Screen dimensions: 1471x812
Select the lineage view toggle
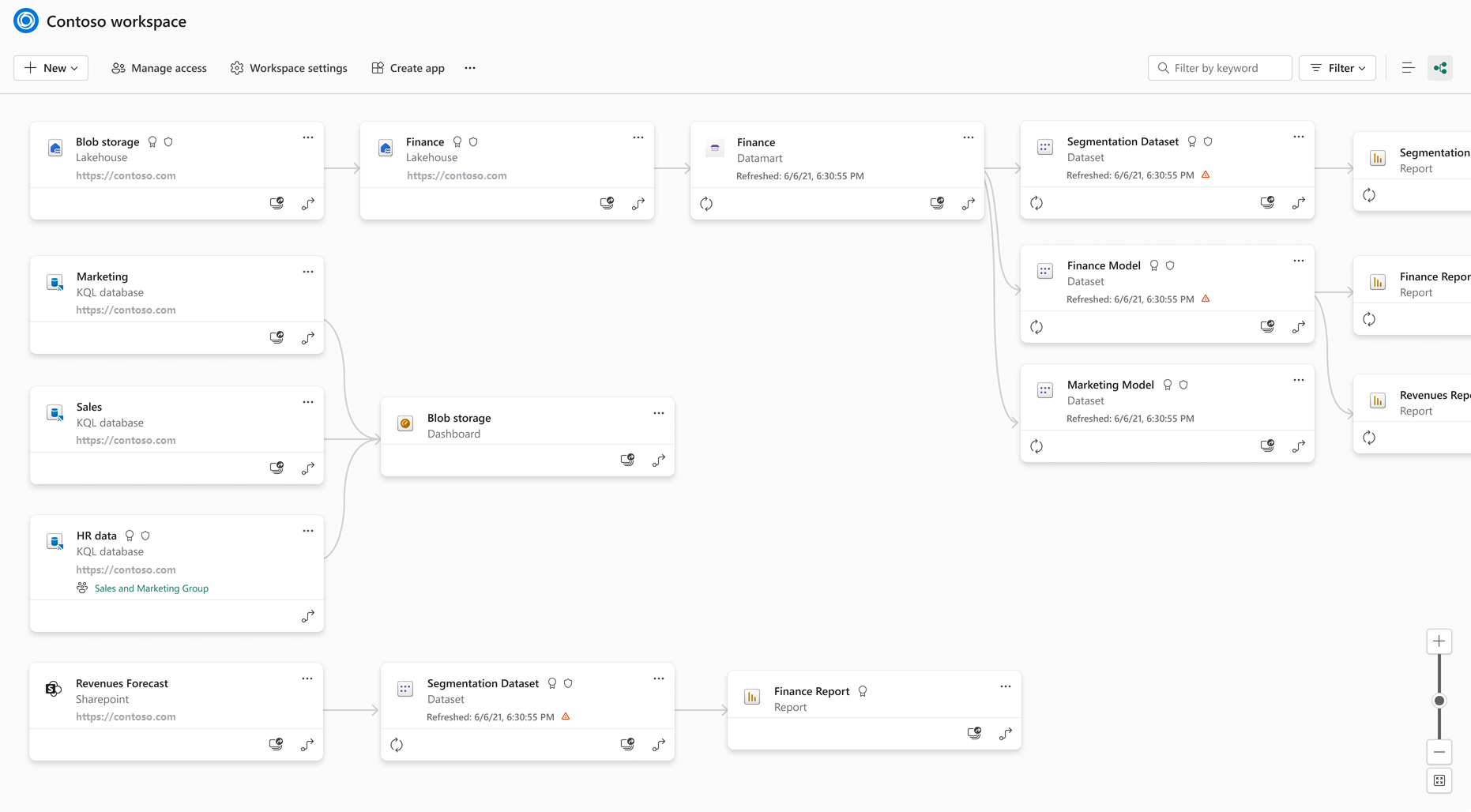click(x=1440, y=67)
